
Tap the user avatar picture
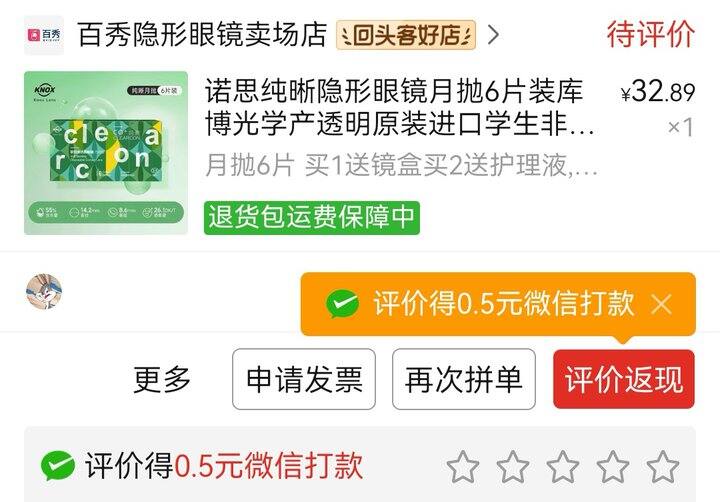(x=44, y=292)
